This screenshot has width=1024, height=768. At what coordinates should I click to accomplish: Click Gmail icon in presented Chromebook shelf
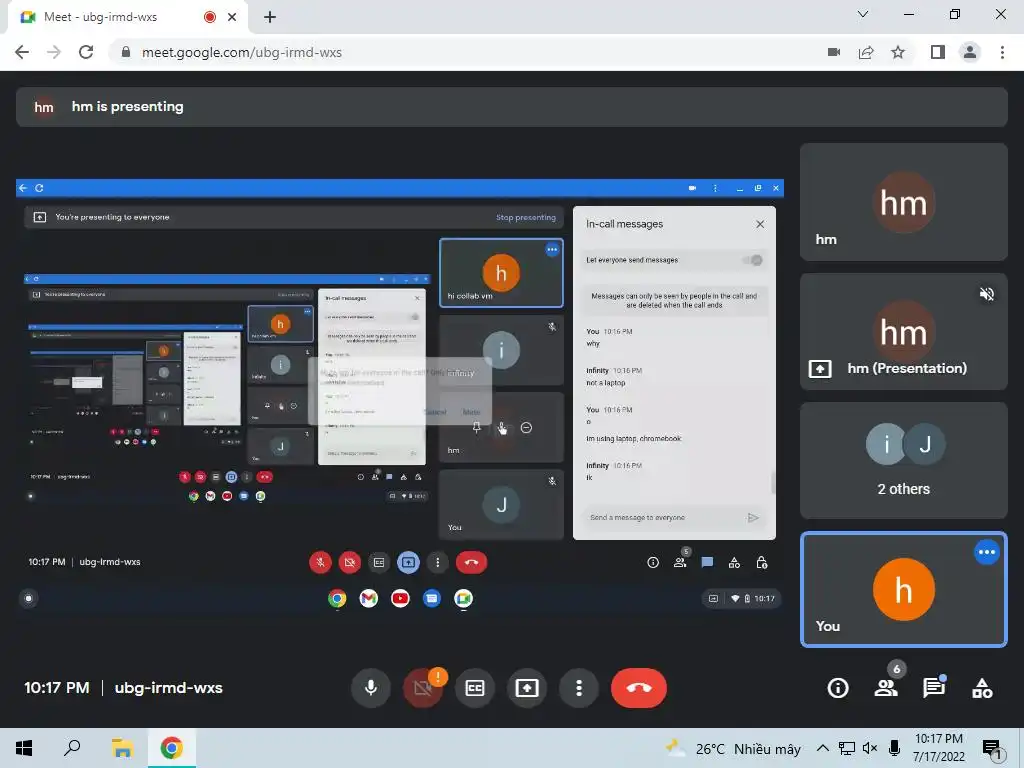368,598
